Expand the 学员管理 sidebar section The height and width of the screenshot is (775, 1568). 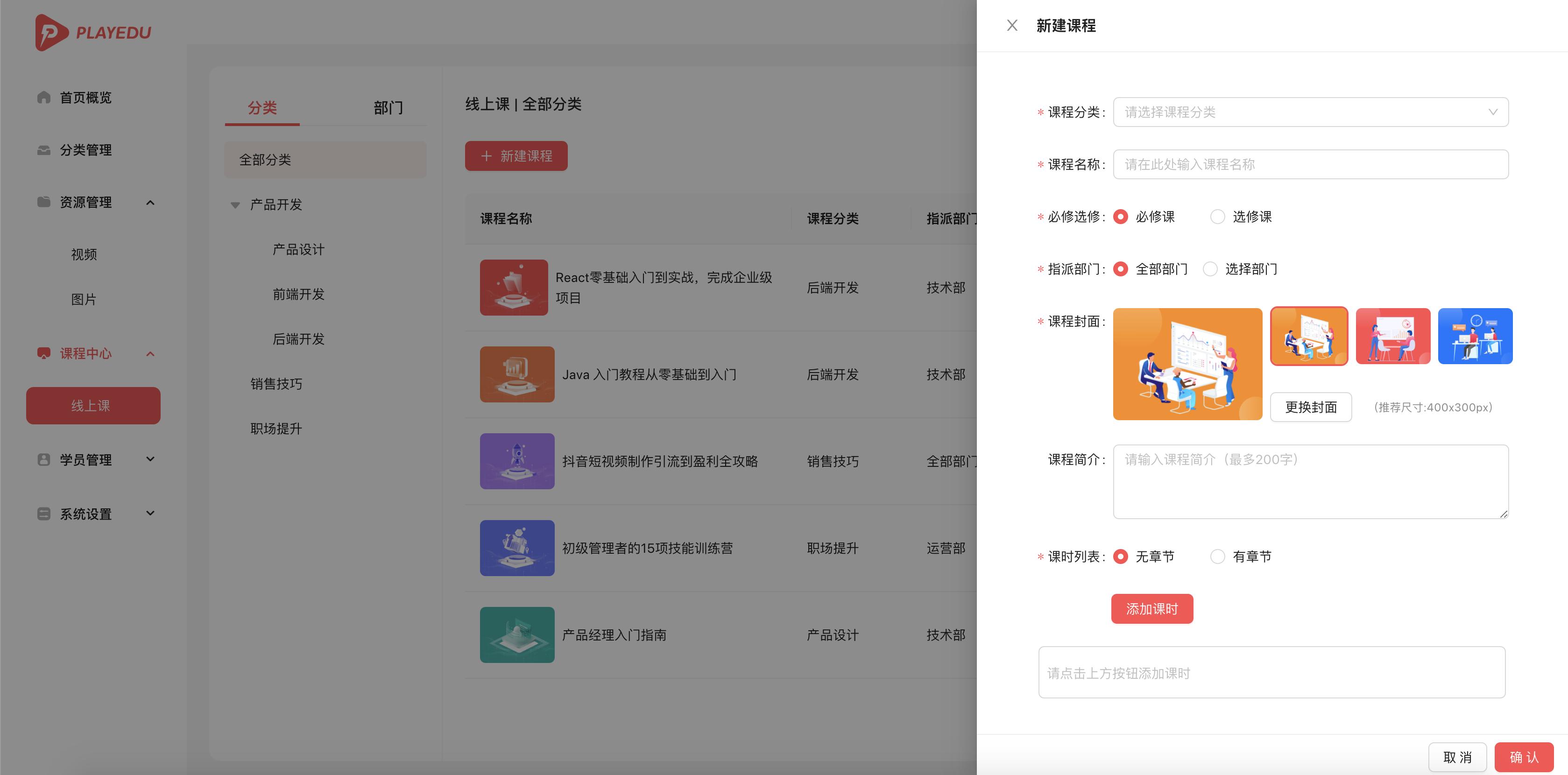(x=151, y=460)
